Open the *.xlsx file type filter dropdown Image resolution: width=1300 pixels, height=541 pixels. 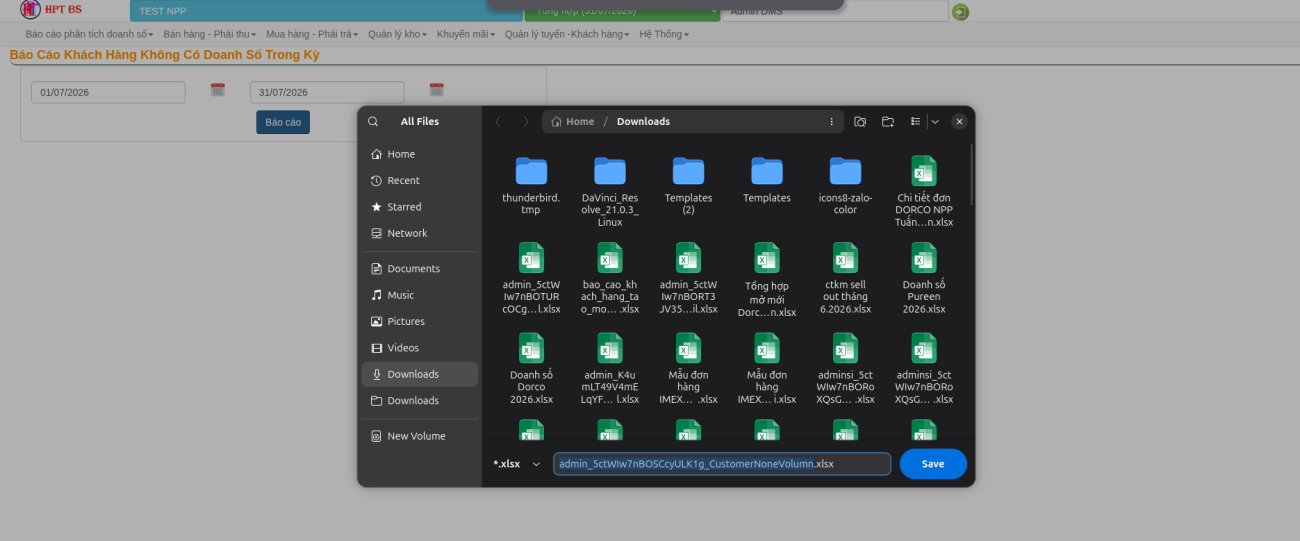517,464
